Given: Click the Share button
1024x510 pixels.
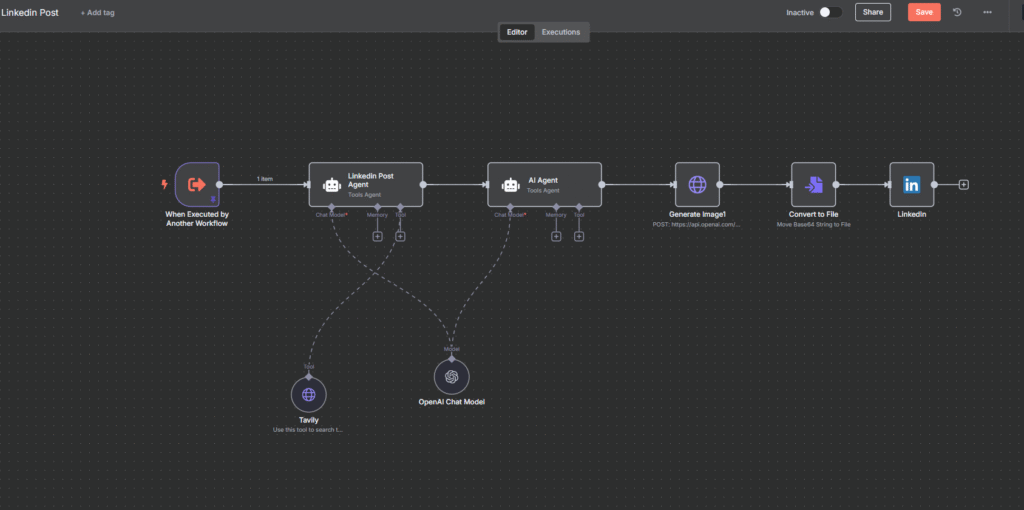Looking at the screenshot, I should pyautogui.click(x=872, y=12).
